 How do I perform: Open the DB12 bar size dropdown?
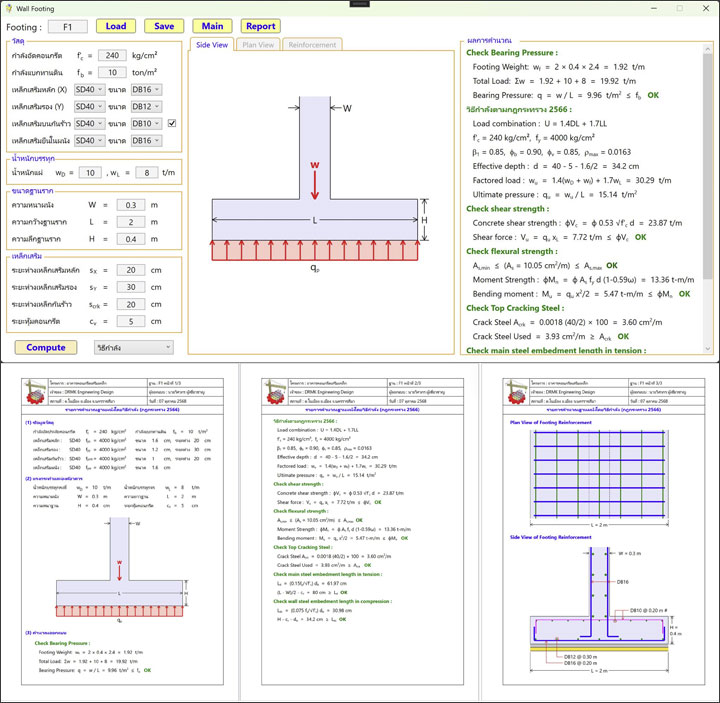point(146,106)
